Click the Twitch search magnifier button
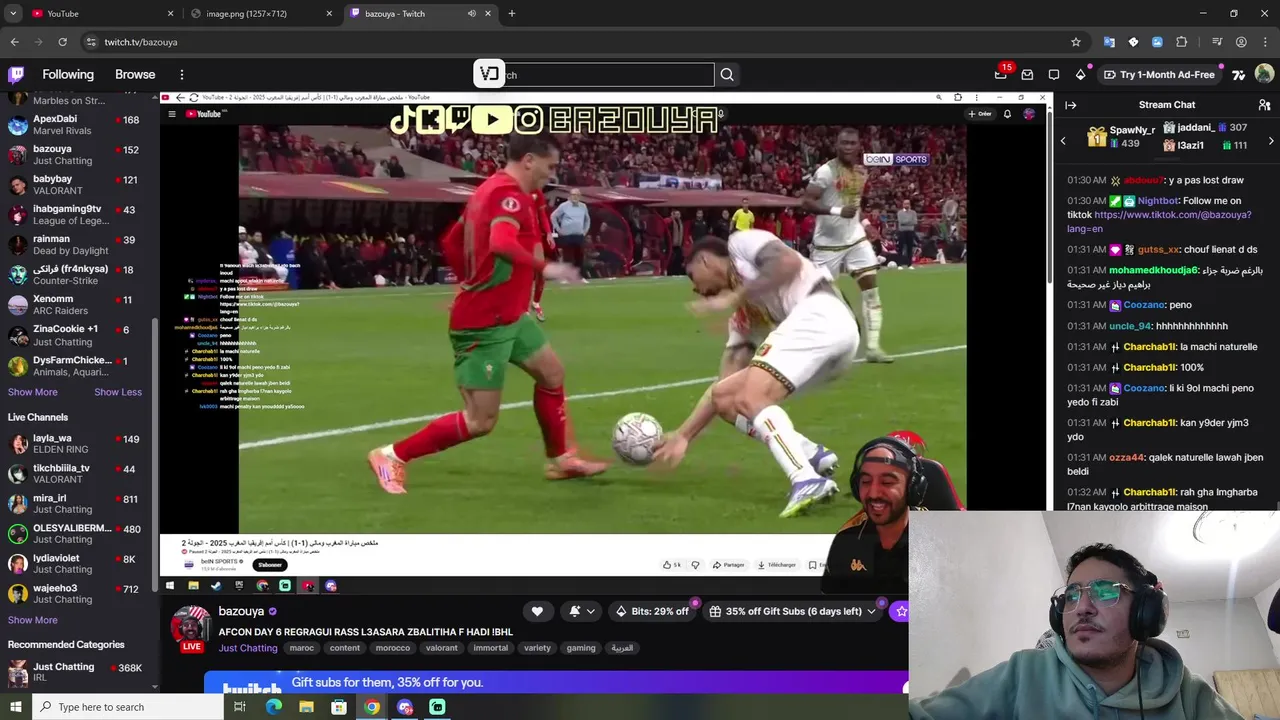The height and width of the screenshot is (720, 1280). coord(727,74)
